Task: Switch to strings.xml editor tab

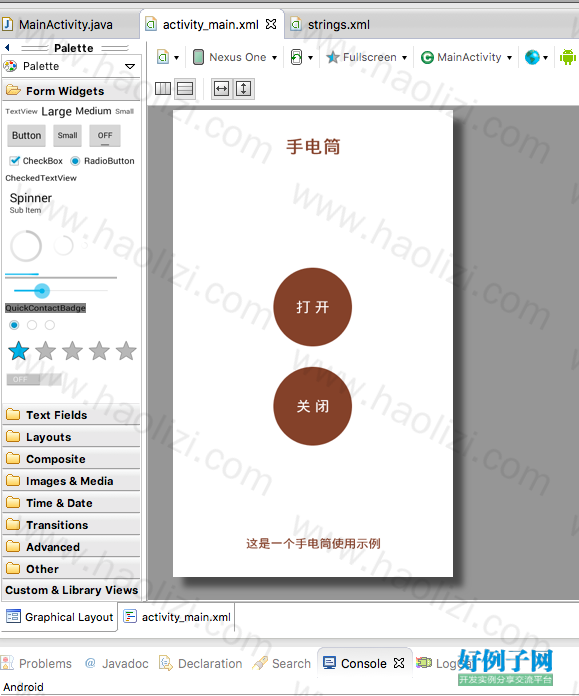Action: pyautogui.click(x=330, y=24)
